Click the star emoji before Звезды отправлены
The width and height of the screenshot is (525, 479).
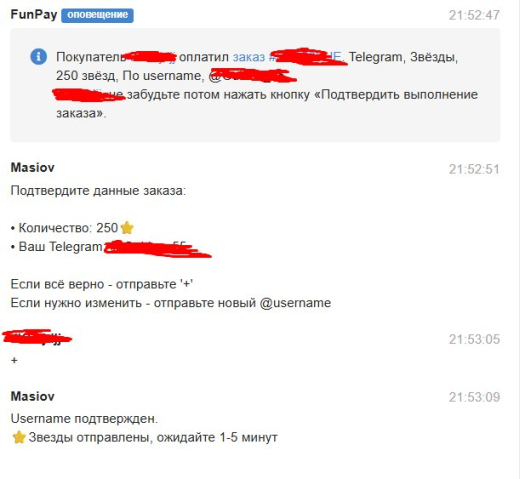pos(19,437)
